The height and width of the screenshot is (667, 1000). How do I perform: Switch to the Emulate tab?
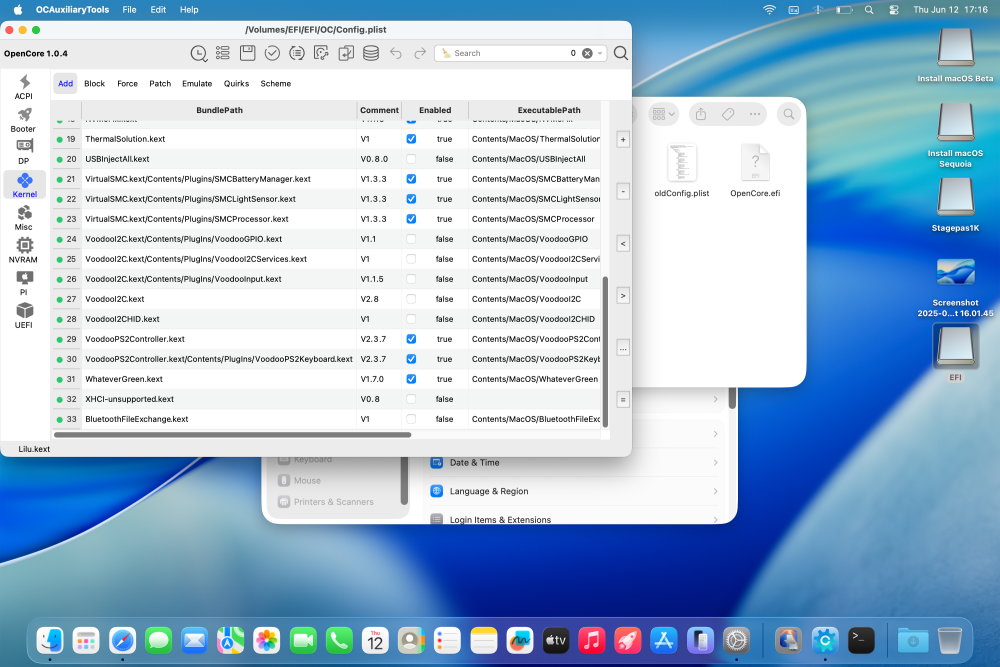click(197, 84)
